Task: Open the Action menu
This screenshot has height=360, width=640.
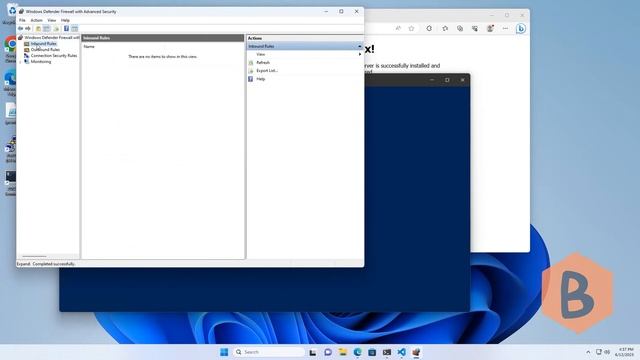Action: click(x=36, y=20)
